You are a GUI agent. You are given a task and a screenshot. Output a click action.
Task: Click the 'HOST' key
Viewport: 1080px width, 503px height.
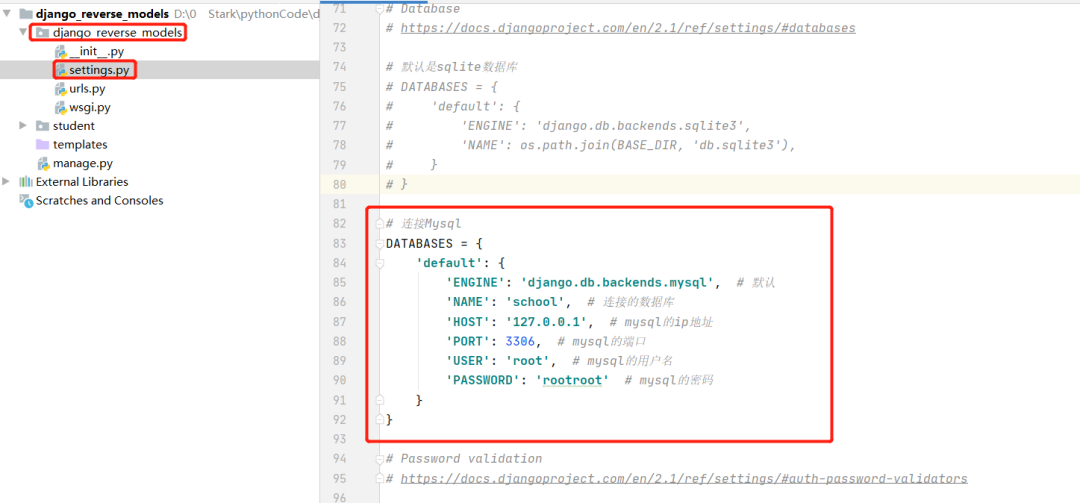pyautogui.click(x=468, y=322)
